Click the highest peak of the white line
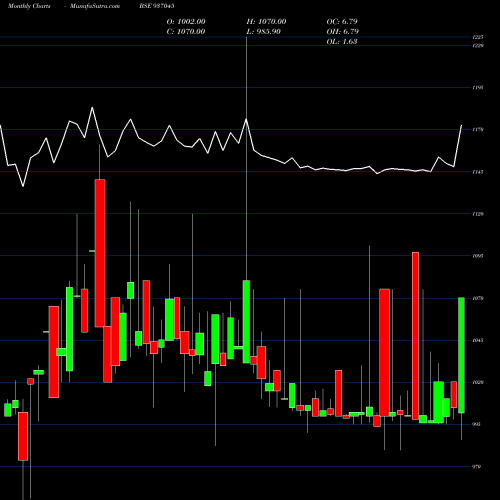The image size is (500, 500). [92, 107]
